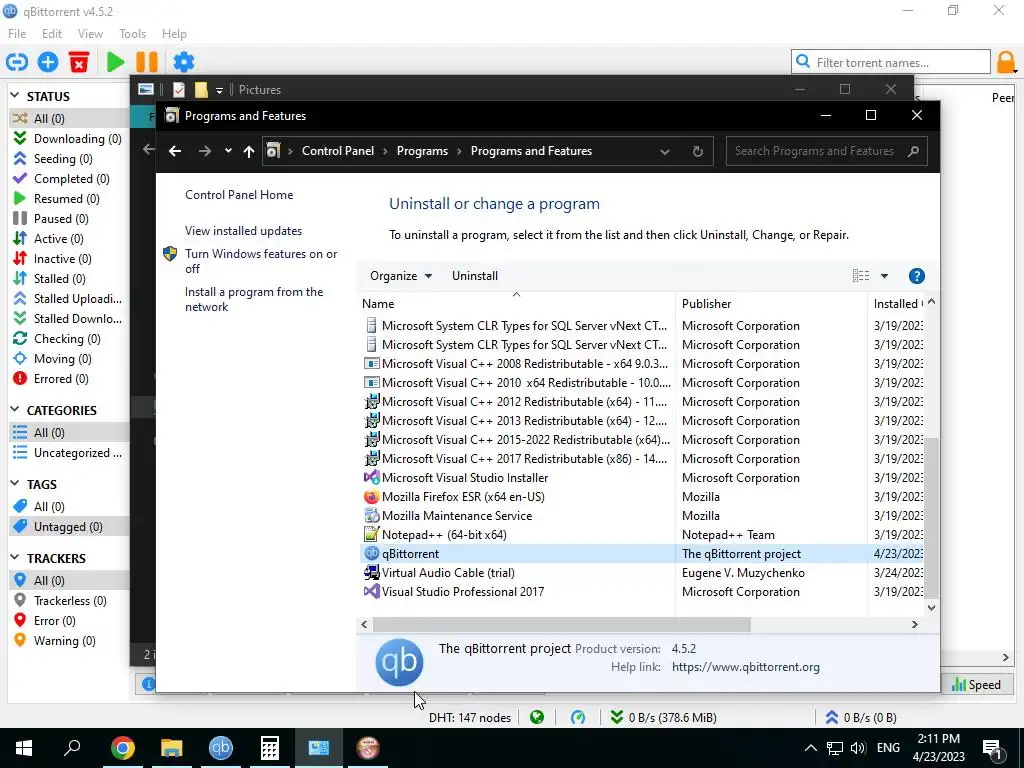Click the Add Torrent File plus icon
This screenshot has height=768, width=1024.
[x=48, y=62]
